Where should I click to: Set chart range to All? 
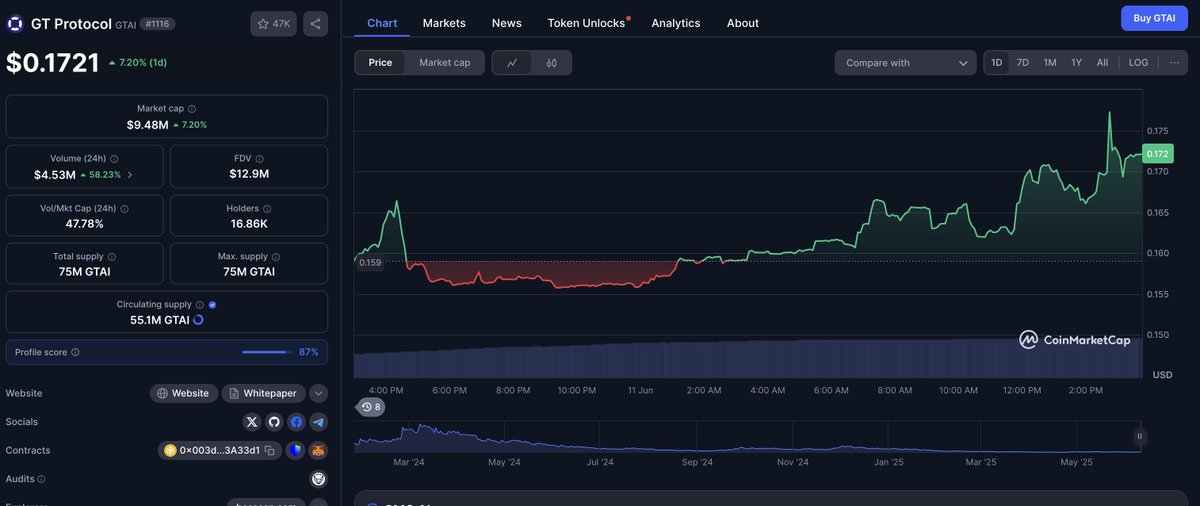(1102, 63)
